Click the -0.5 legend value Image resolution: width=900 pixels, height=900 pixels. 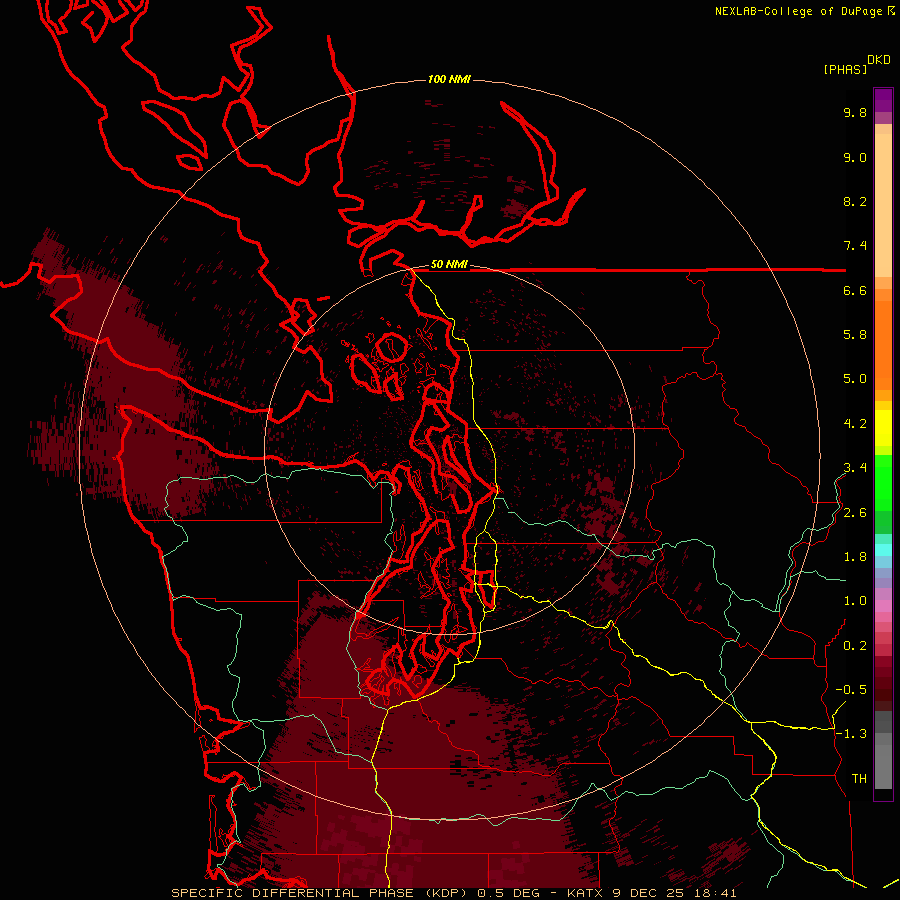pyautogui.click(x=851, y=689)
